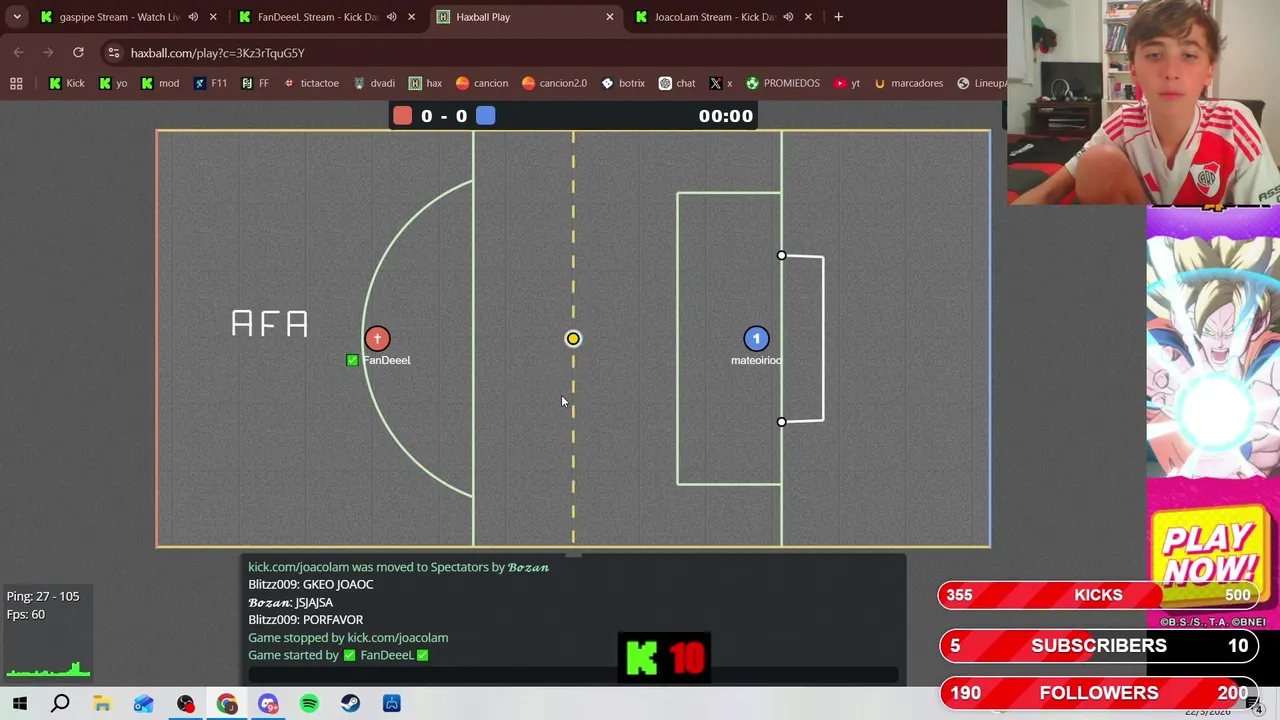Open OBS Studio from taskbar

[x=185, y=704]
